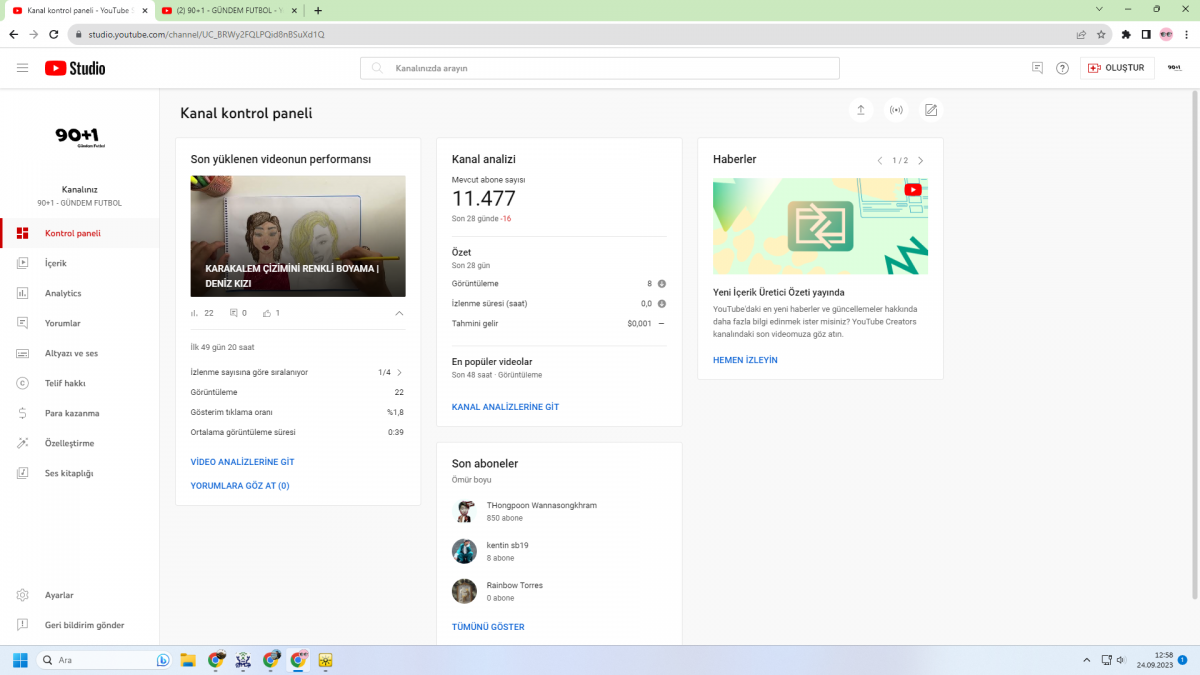Click VİDEO ANALİZLERİNE GİT link
Viewport: 1200px width, 675px height.
point(242,462)
